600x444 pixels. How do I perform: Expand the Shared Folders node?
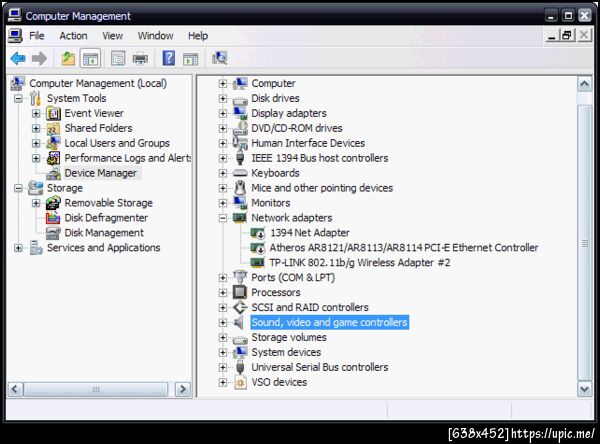[36, 128]
